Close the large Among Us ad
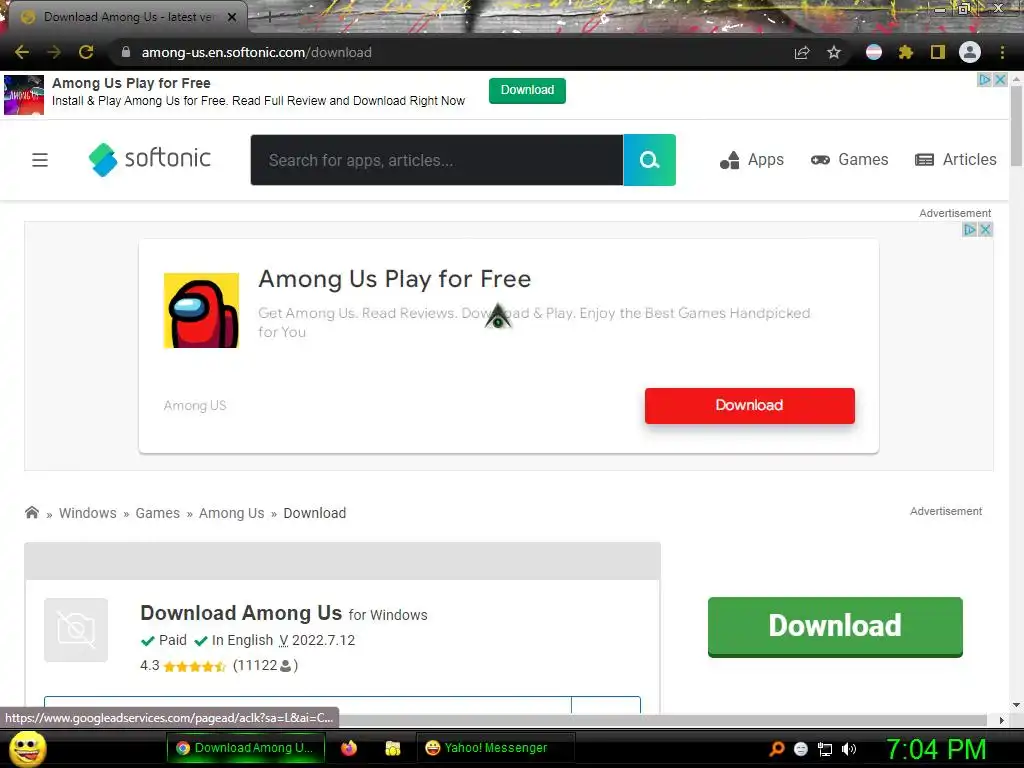 point(985,229)
